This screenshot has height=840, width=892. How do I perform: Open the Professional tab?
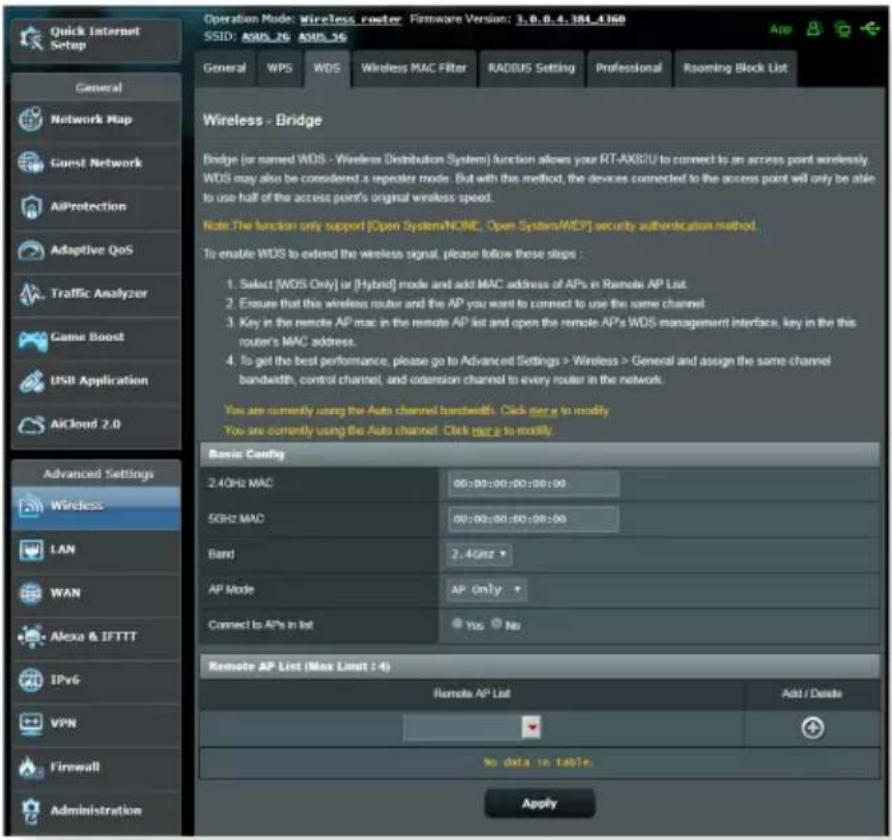(629, 68)
